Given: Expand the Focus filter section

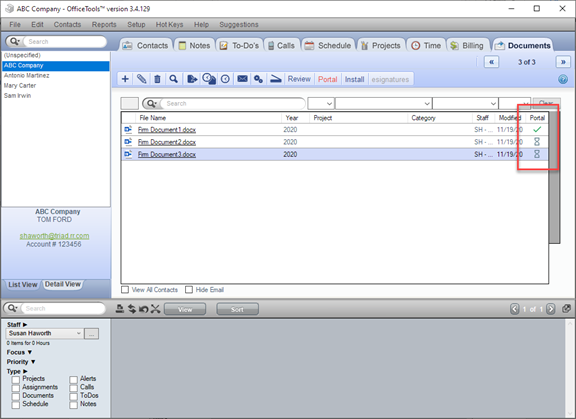Looking at the screenshot, I should tap(19, 352).
